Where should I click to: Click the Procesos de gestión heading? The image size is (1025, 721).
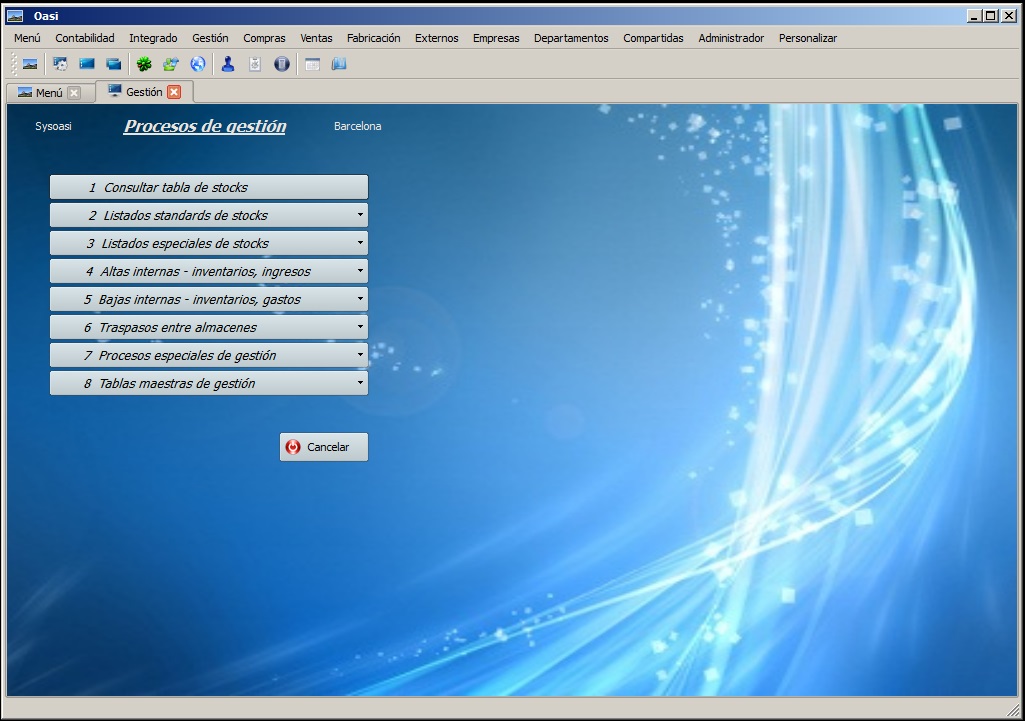pos(205,126)
